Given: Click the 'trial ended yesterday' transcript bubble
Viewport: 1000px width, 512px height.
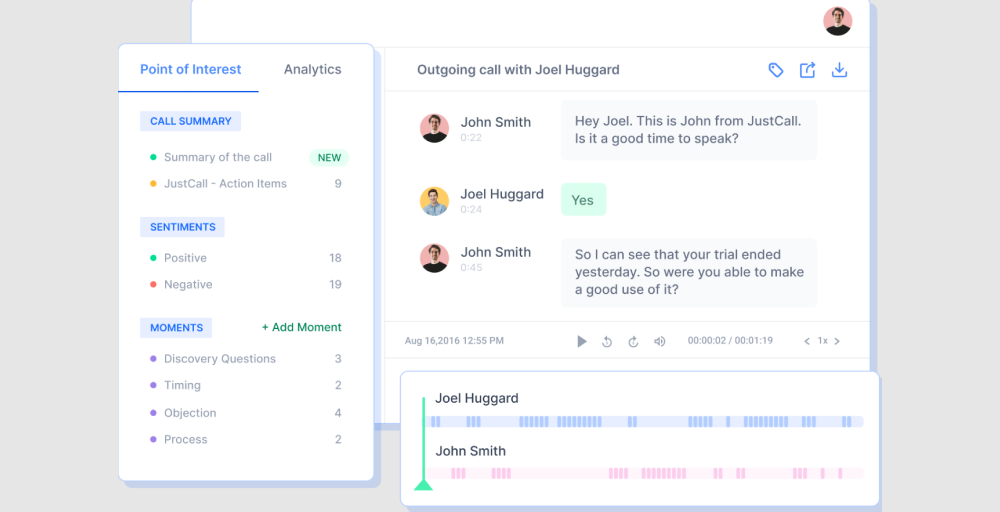Looking at the screenshot, I should (x=689, y=272).
